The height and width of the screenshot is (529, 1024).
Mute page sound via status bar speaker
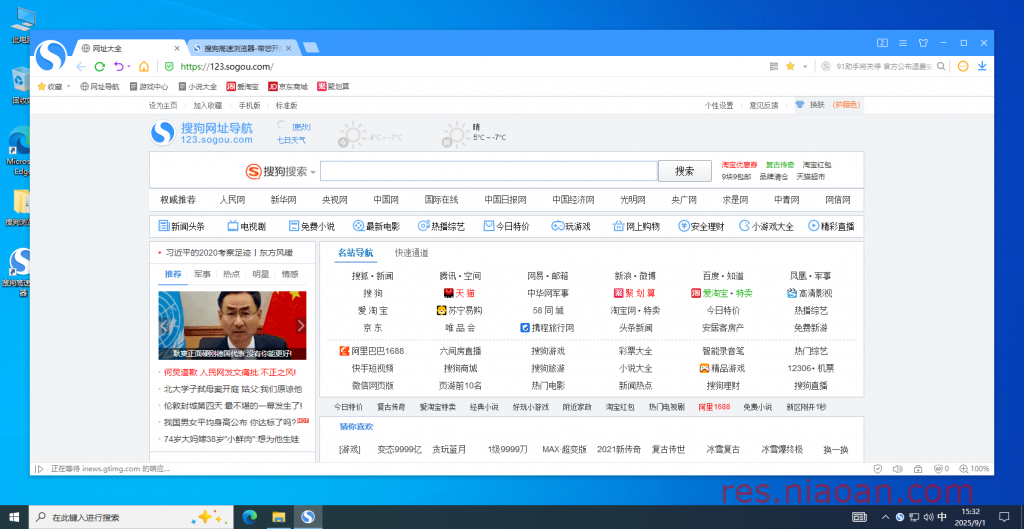point(897,468)
